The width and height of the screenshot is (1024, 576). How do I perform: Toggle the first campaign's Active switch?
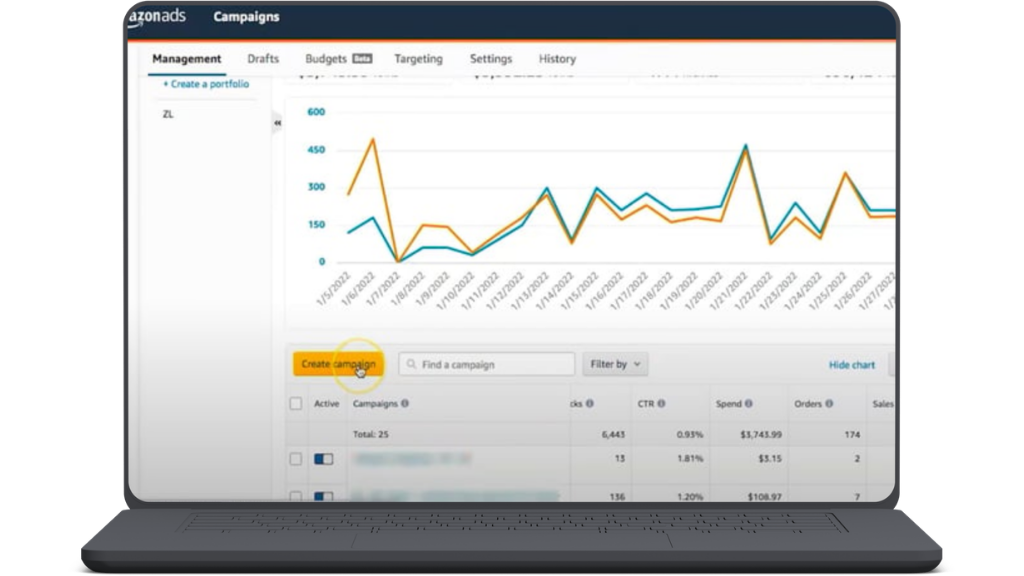(324, 459)
